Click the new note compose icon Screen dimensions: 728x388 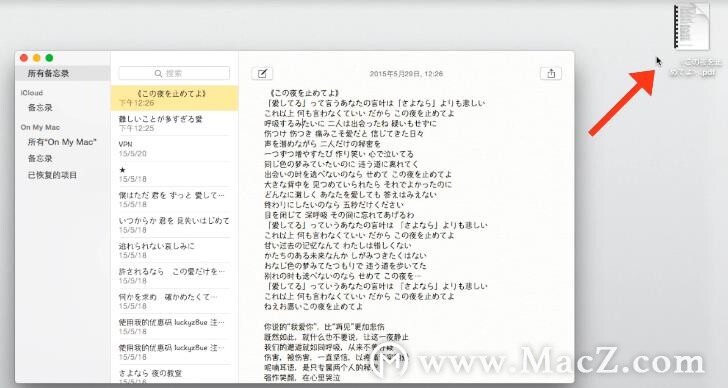[x=262, y=73]
